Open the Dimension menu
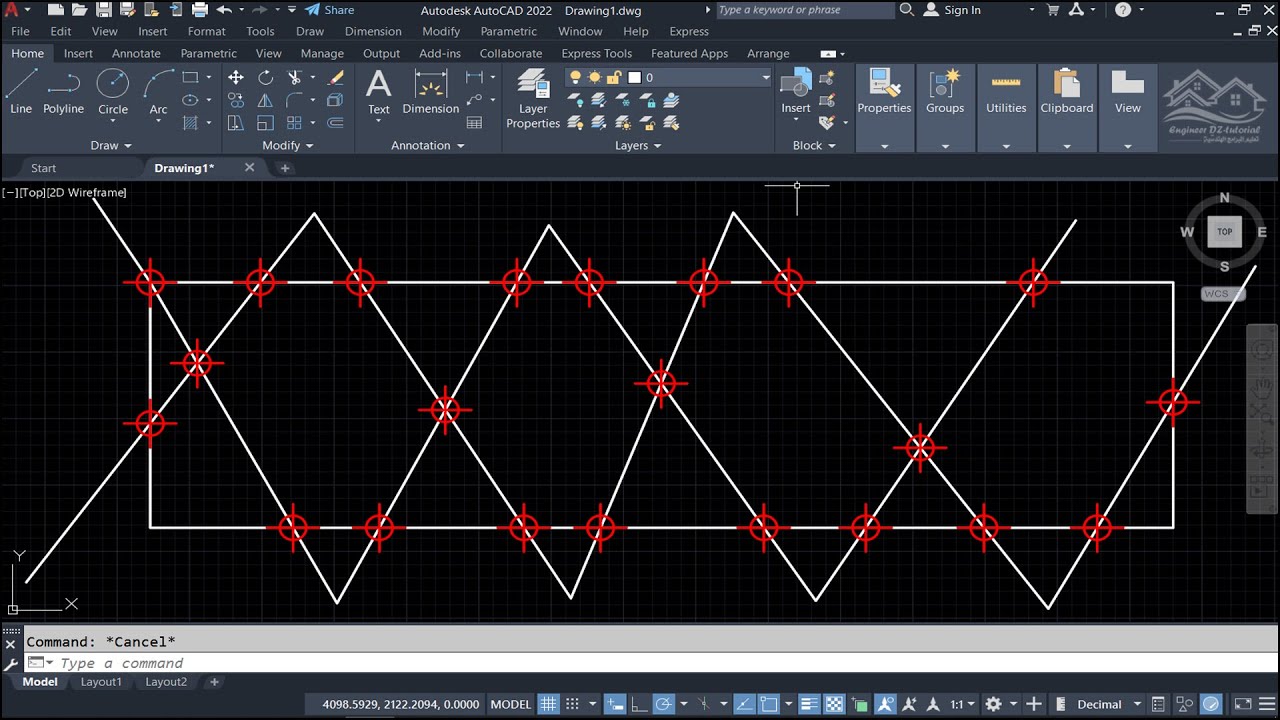The image size is (1280, 720). (x=373, y=31)
